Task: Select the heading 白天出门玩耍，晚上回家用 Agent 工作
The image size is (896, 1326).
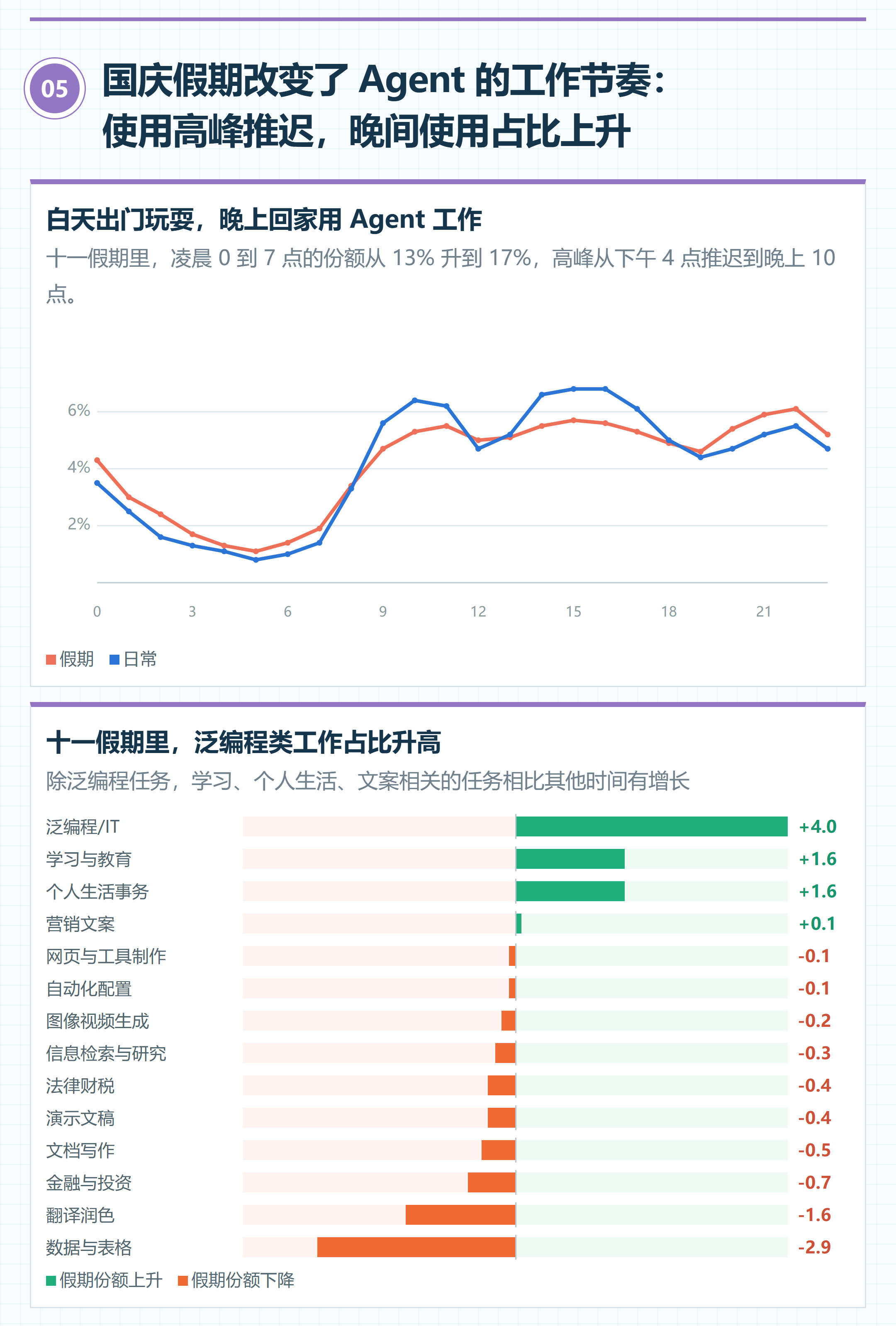Action: pos(264,219)
